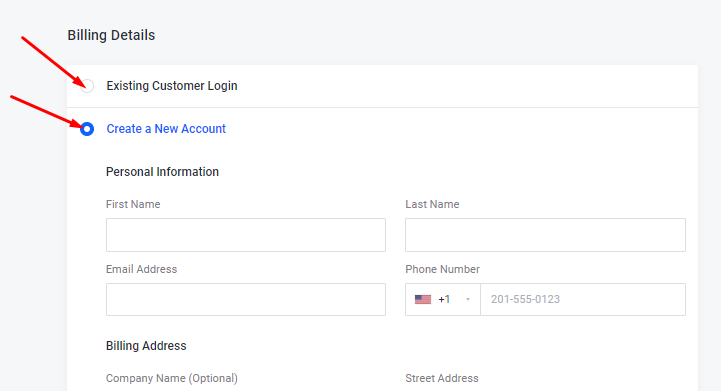The height and width of the screenshot is (391, 721).
Task: Focus the Last Name input box
Action: point(545,235)
